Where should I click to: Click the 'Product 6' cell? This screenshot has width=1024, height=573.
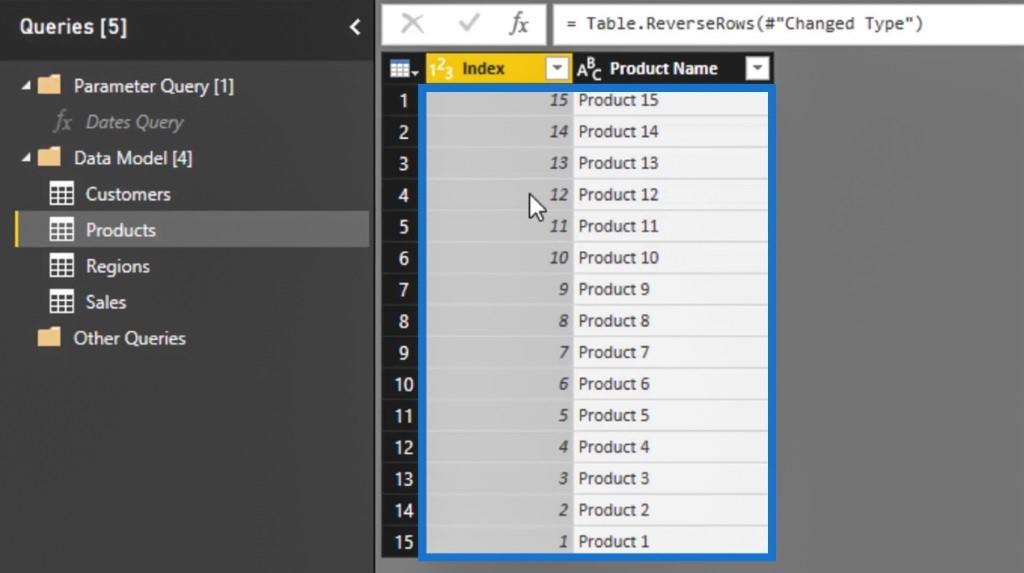coord(671,384)
